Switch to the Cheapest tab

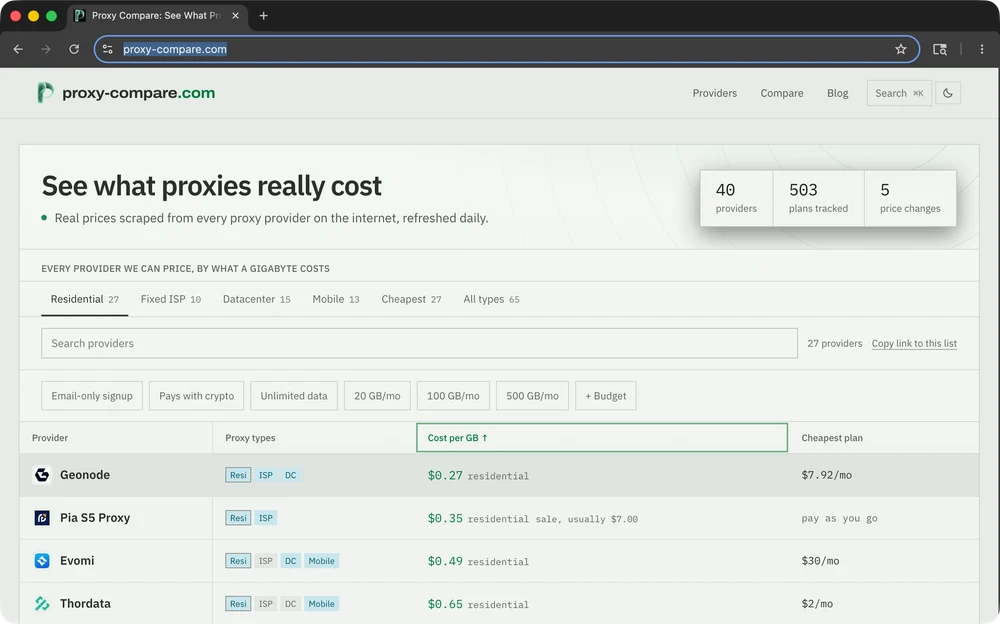pos(411,299)
